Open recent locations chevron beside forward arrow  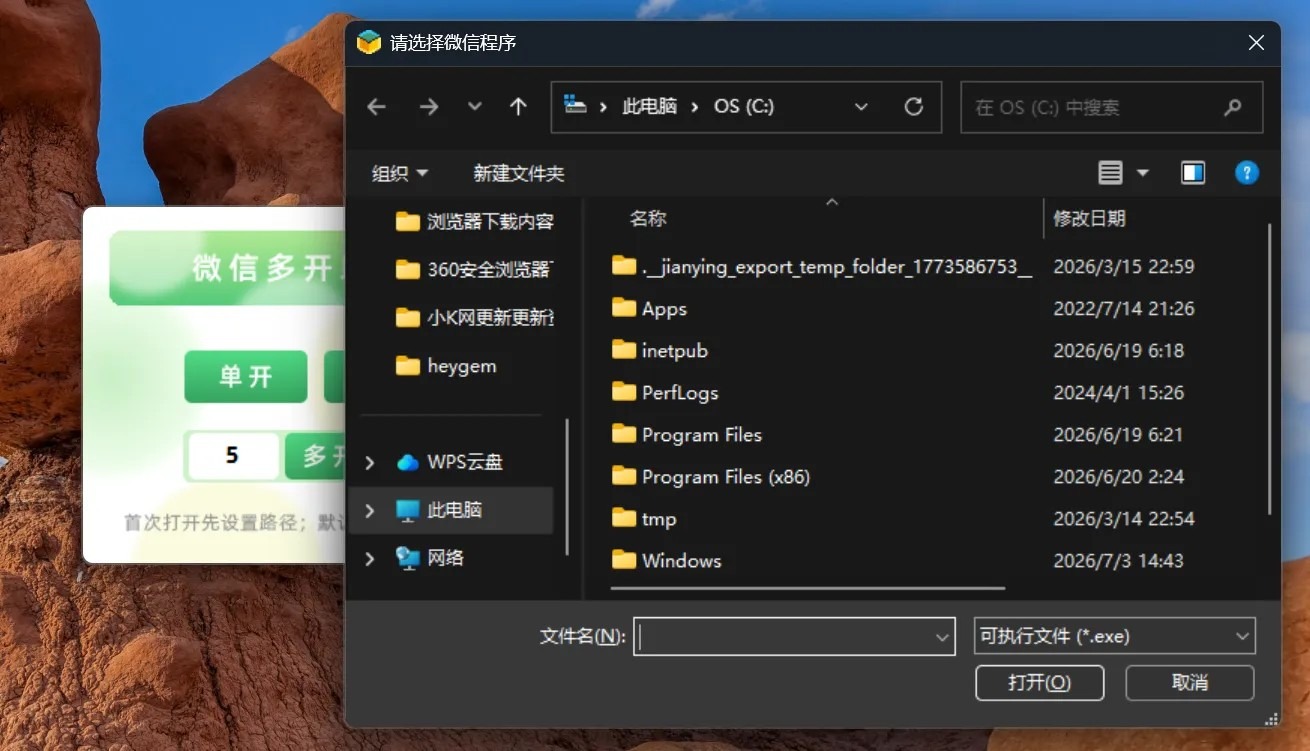pos(475,107)
